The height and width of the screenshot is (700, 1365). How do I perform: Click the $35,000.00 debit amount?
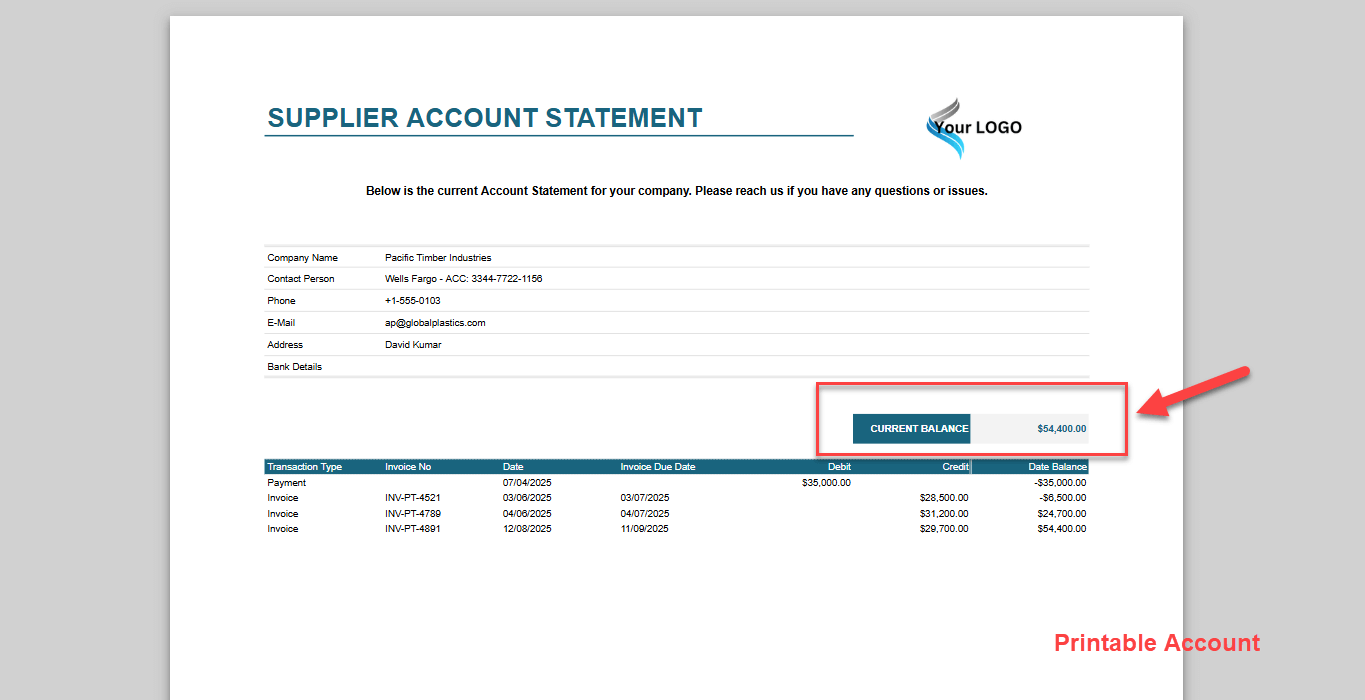pos(826,483)
